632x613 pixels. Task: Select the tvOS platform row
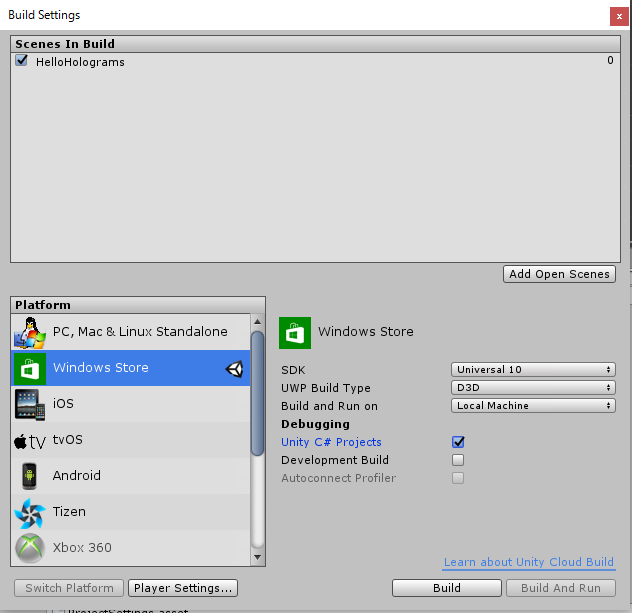[x=131, y=440]
